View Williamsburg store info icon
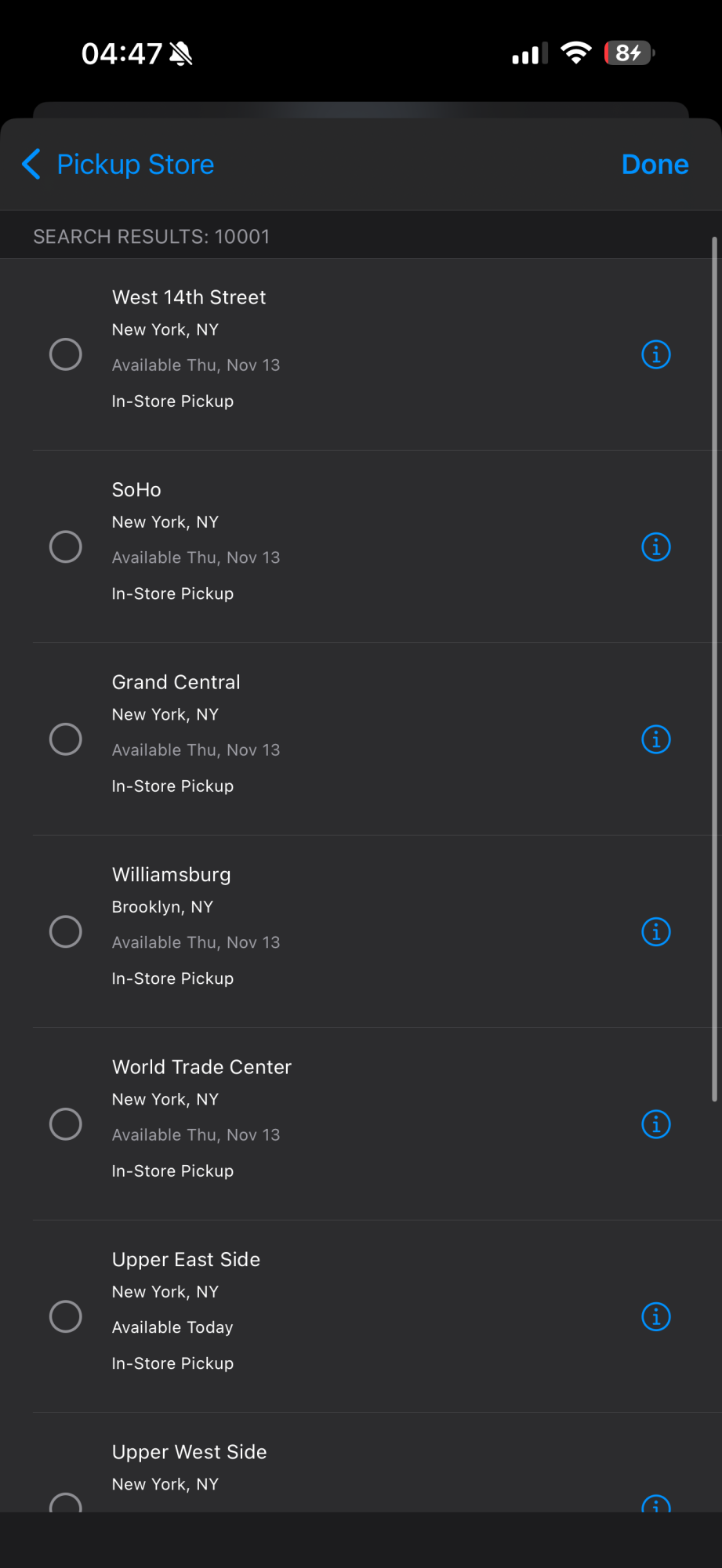 coord(655,931)
